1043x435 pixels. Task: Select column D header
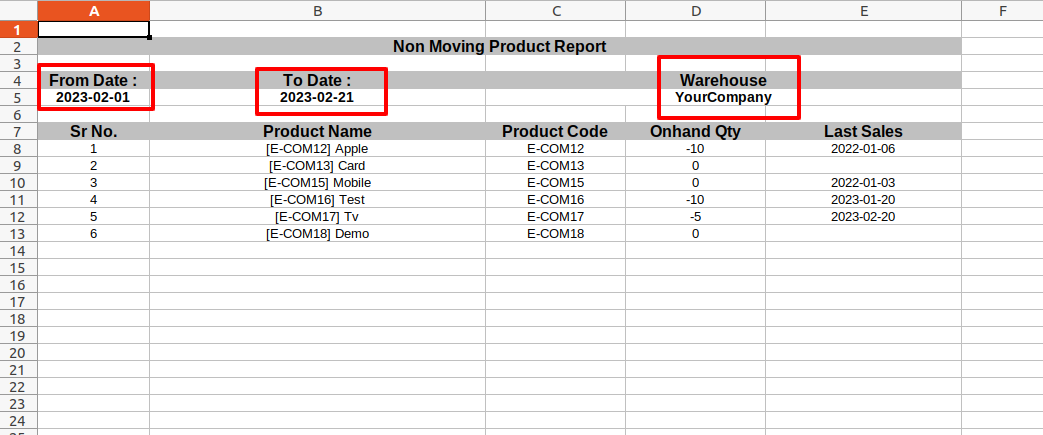coord(696,11)
